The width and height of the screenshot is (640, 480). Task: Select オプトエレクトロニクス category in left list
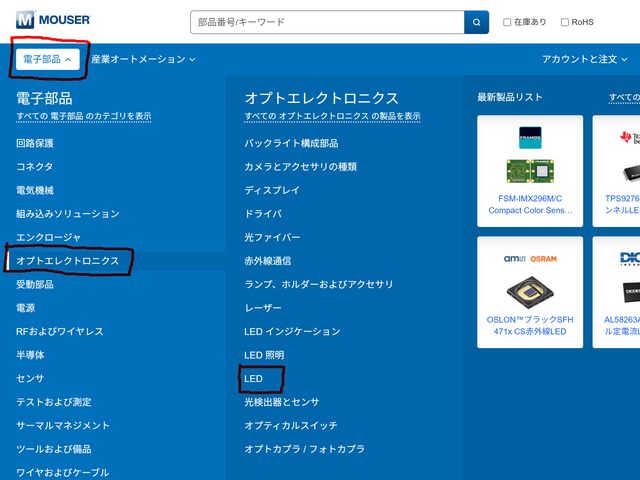68,261
